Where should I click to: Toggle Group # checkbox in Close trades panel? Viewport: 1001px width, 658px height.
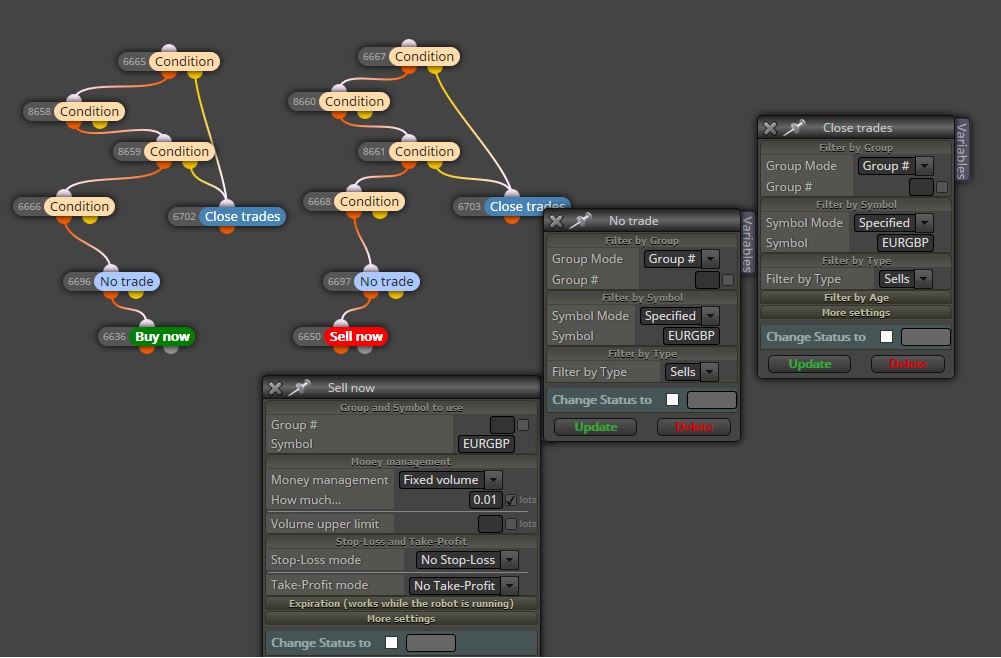click(942, 187)
